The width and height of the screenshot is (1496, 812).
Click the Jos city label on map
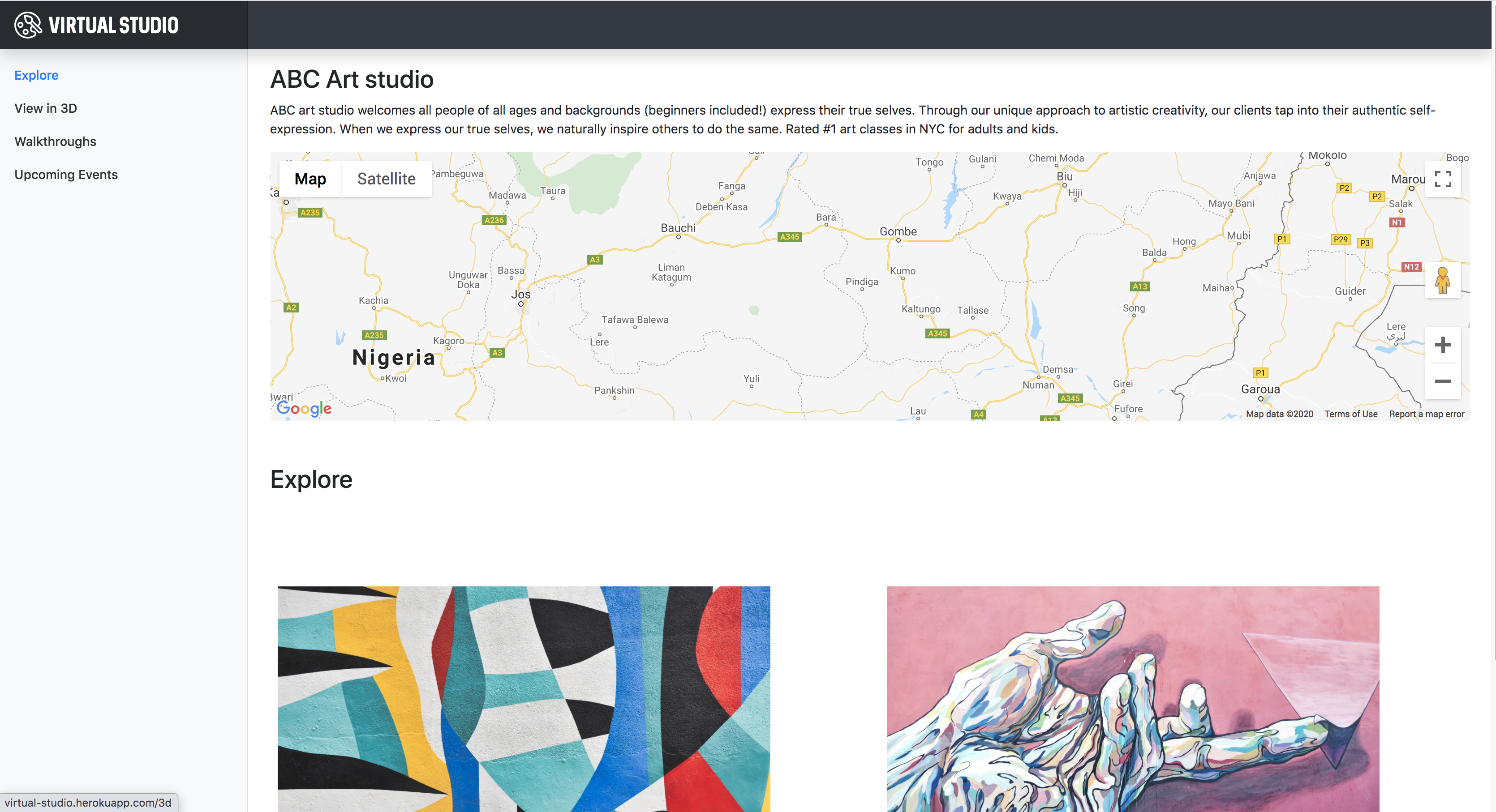(x=520, y=294)
